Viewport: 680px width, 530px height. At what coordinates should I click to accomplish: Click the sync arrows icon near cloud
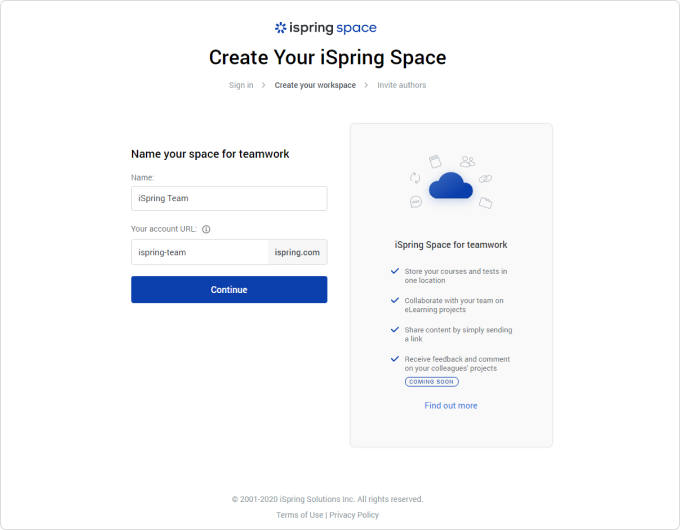pos(414,178)
